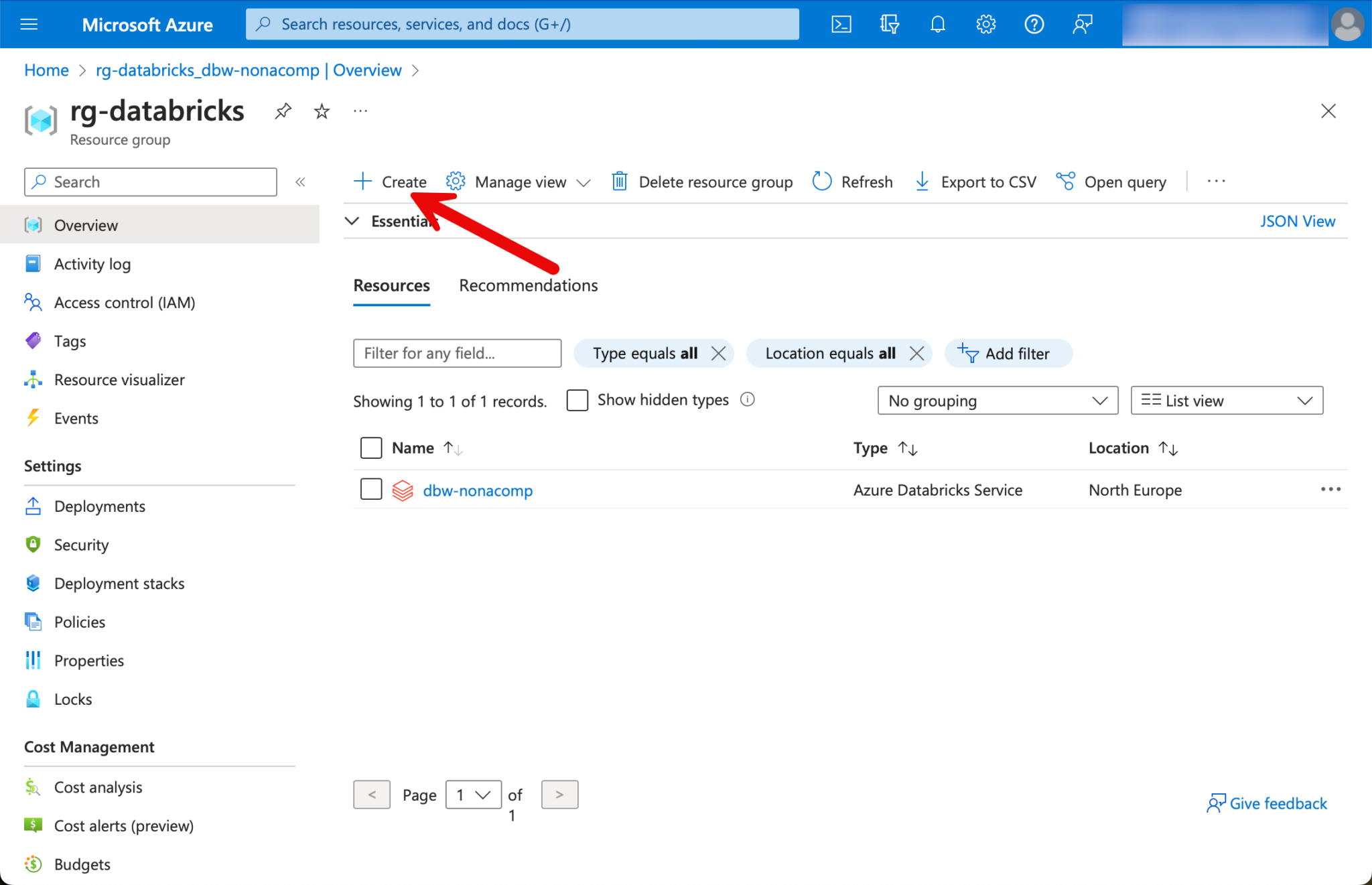Open the Cloud Shell icon
This screenshot has width=1372, height=885.
[841, 25]
